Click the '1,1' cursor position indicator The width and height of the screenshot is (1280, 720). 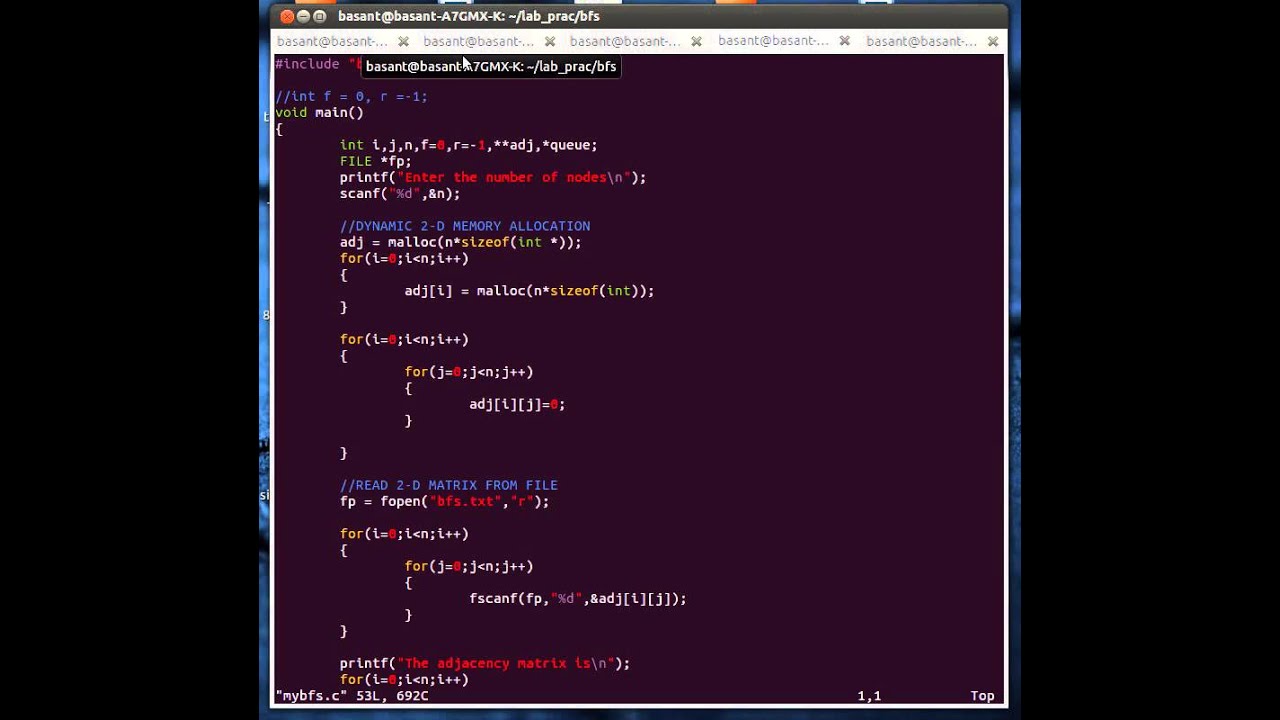coord(869,695)
